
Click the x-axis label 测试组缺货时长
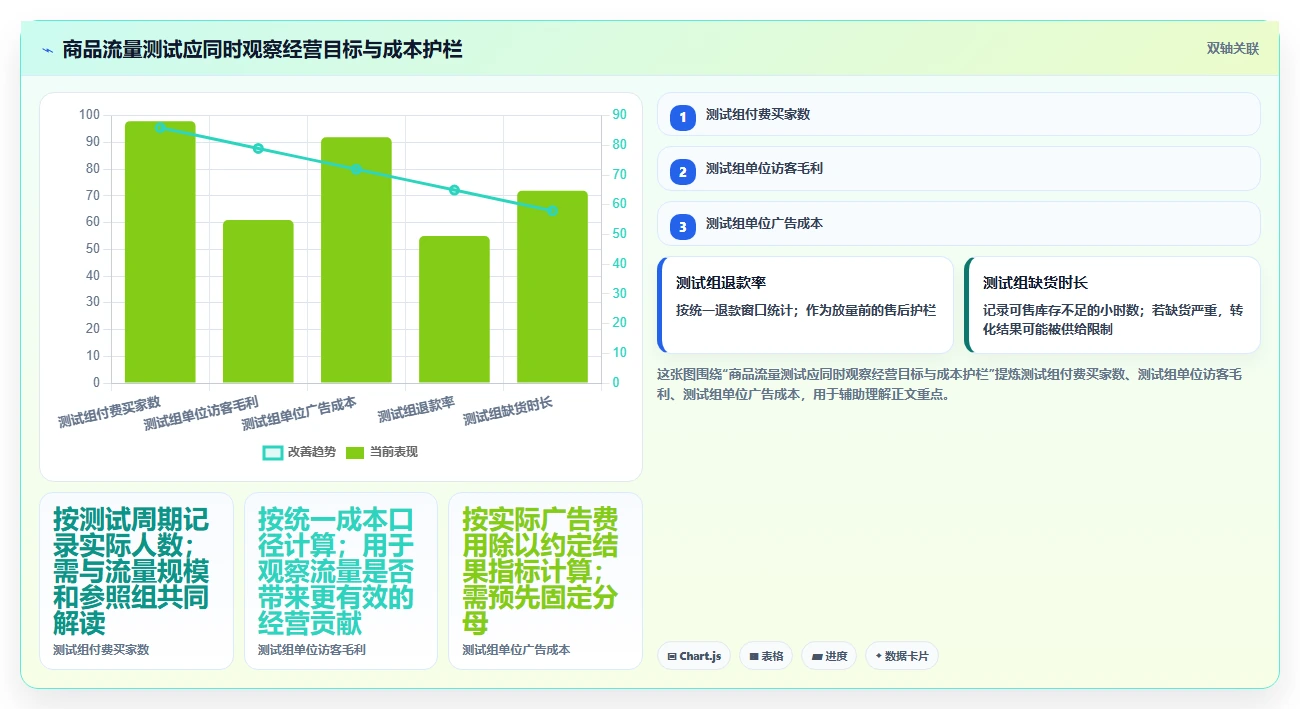coord(508,411)
